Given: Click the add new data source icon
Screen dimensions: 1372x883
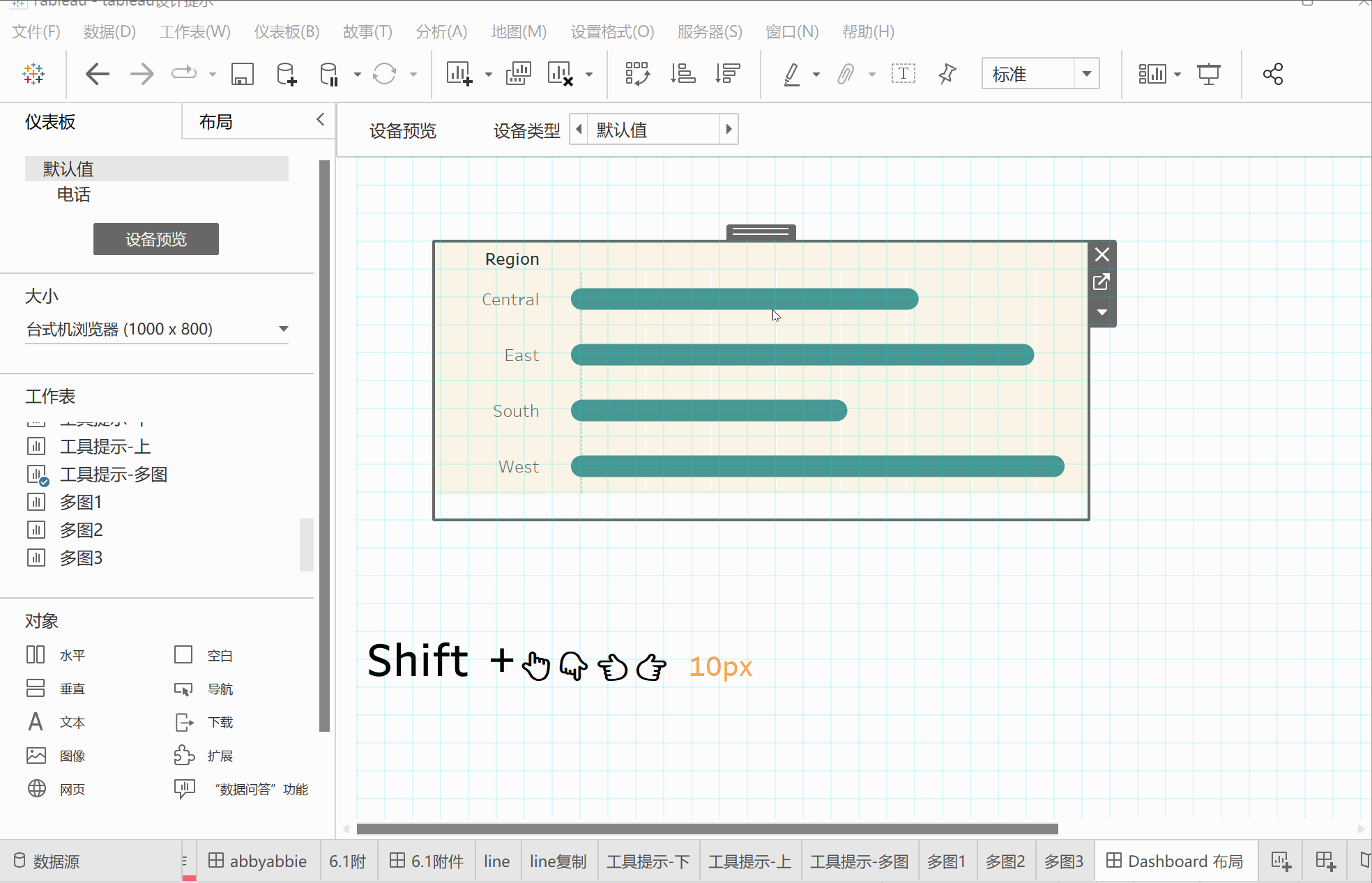Looking at the screenshot, I should (x=286, y=74).
